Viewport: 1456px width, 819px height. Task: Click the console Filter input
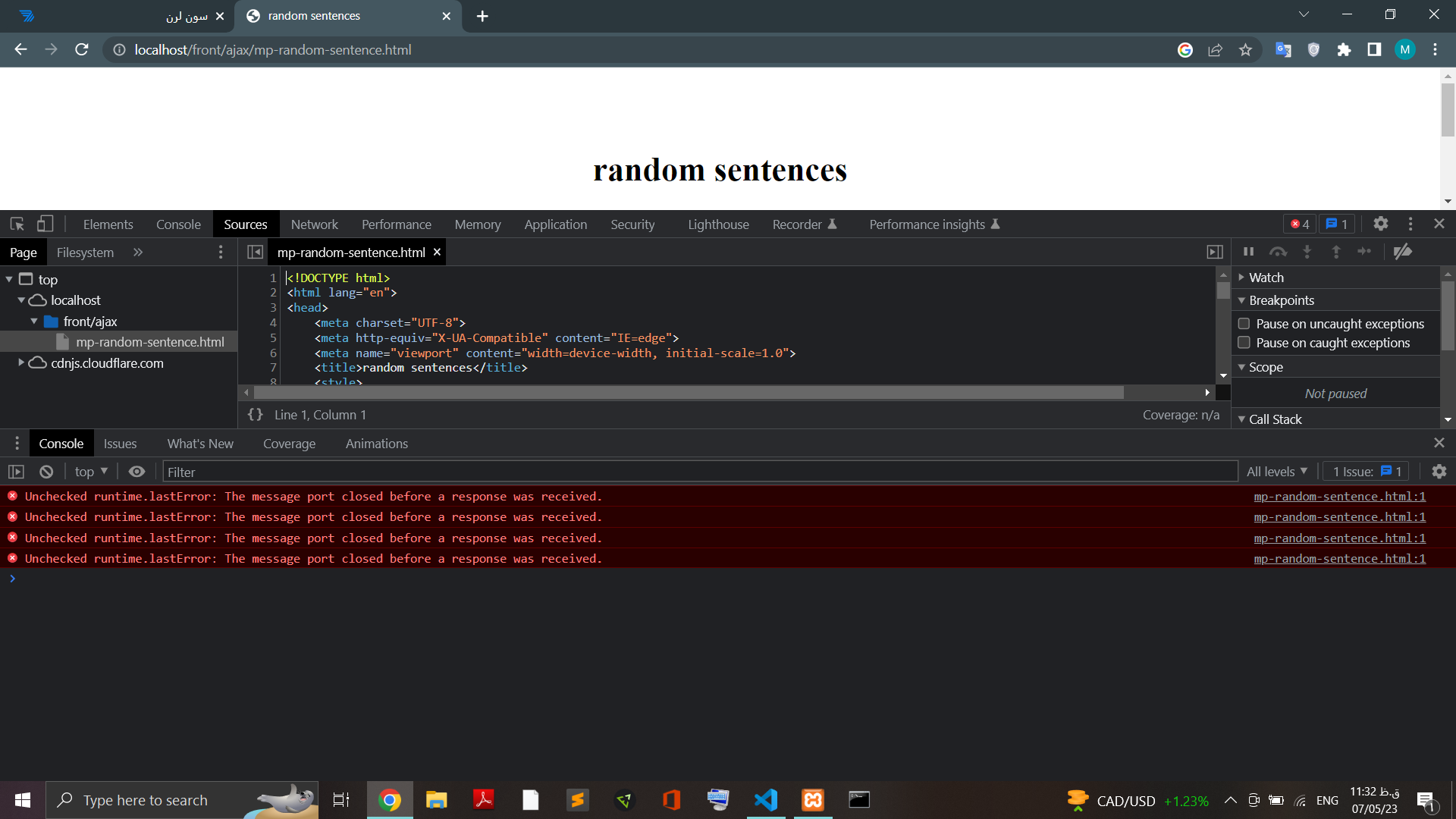[700, 472]
